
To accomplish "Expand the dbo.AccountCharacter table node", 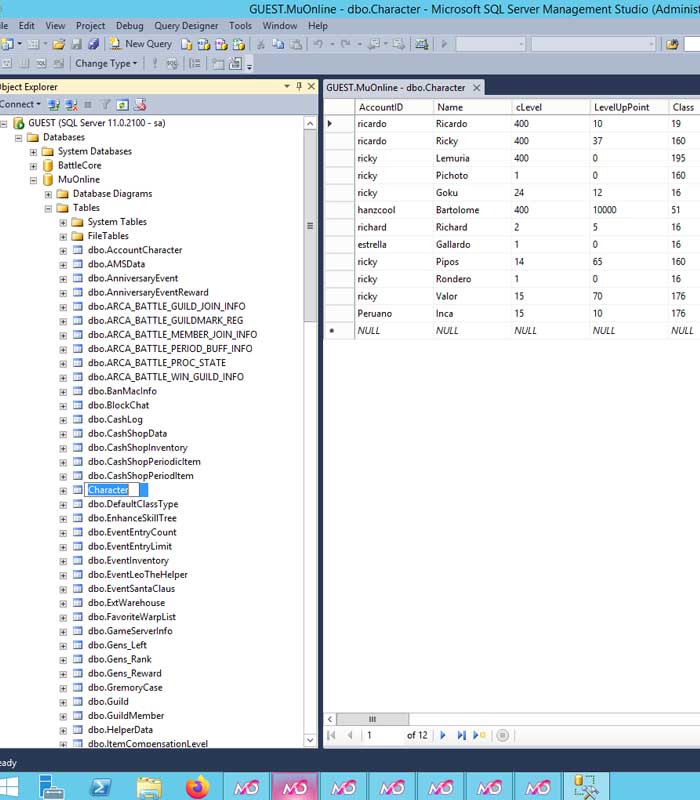I will pyautogui.click(x=63, y=251).
